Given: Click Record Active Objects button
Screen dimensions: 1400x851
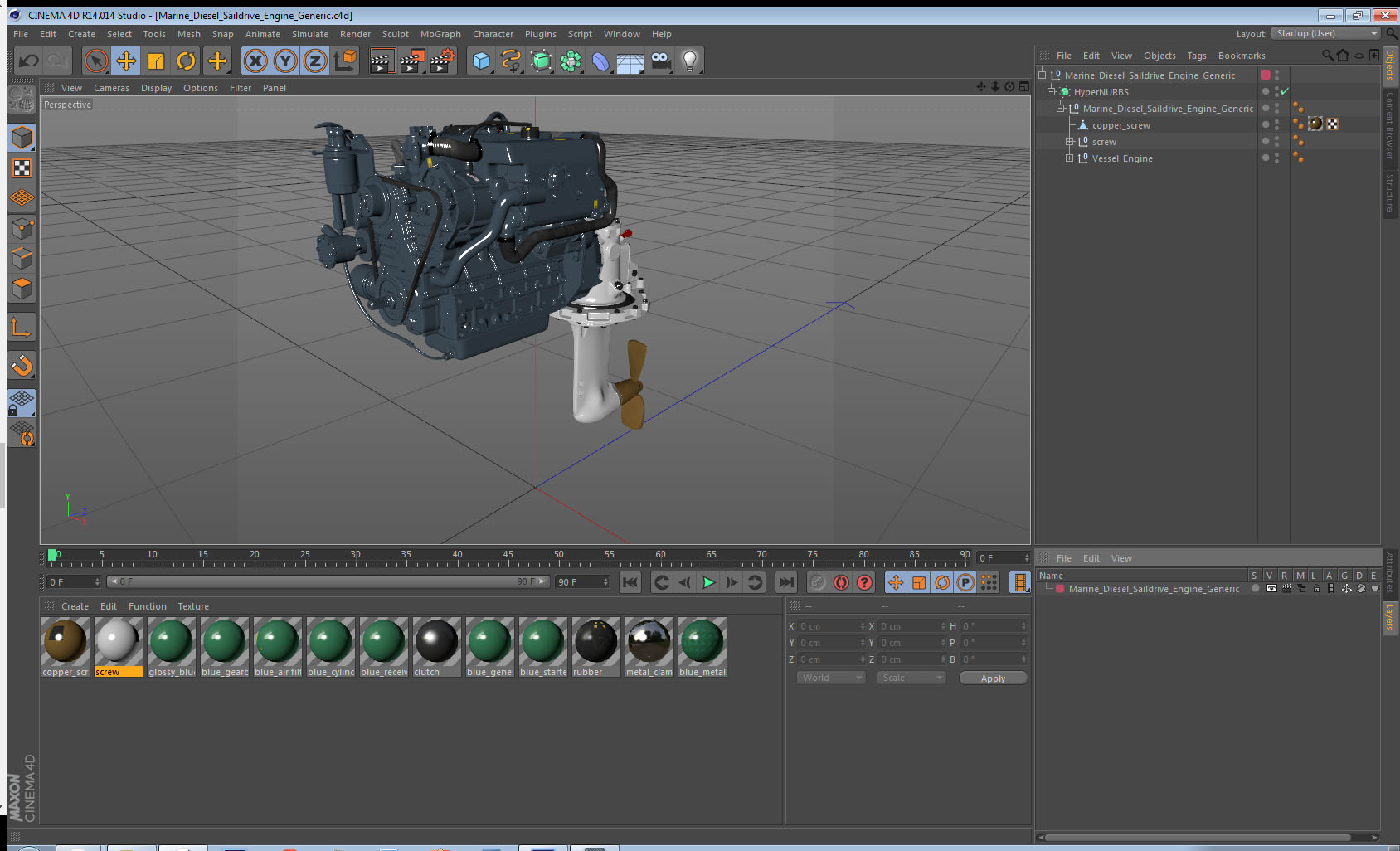Looking at the screenshot, I should point(818,582).
